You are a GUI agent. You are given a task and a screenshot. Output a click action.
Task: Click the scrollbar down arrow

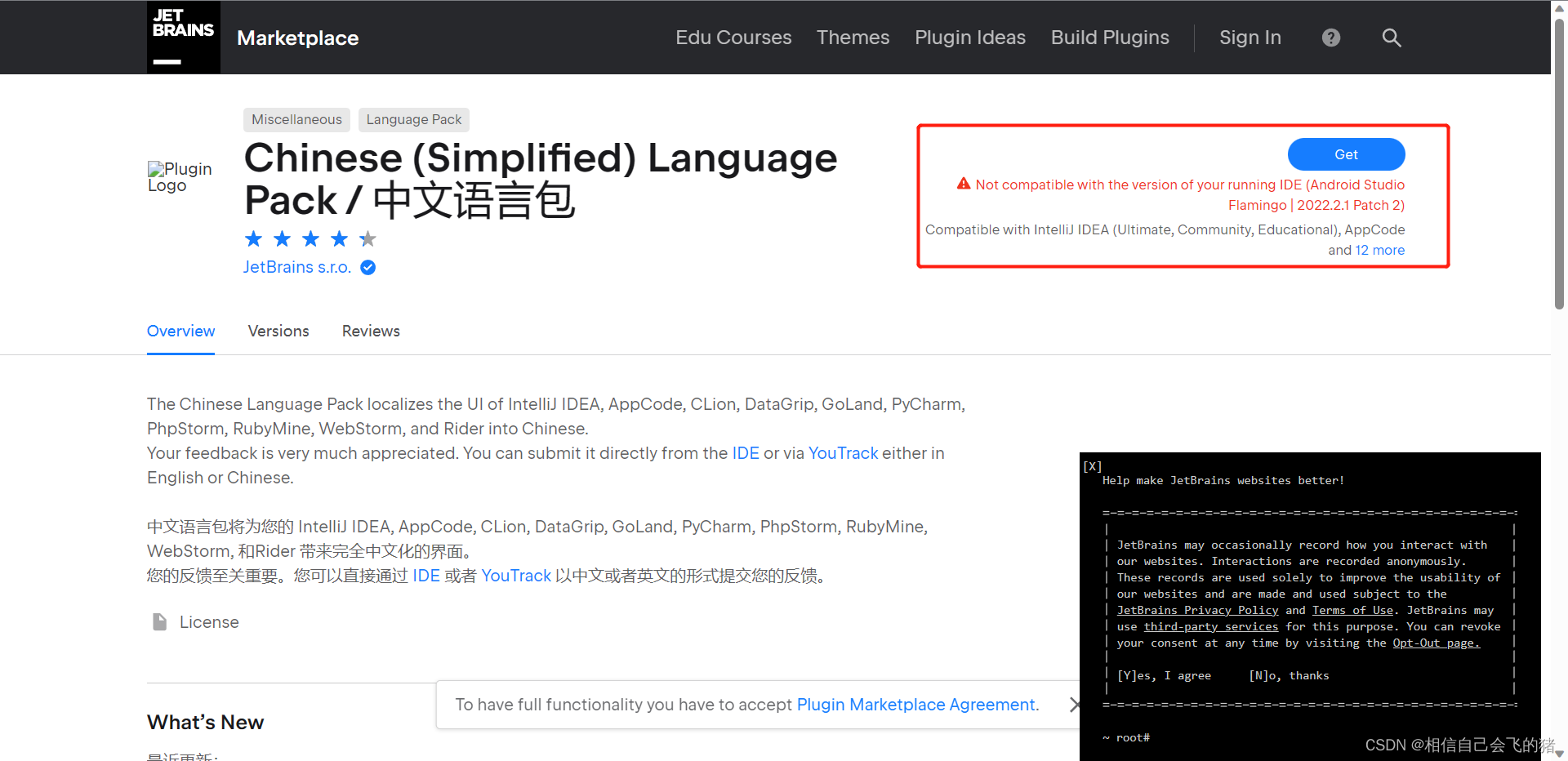pyautogui.click(x=1559, y=754)
